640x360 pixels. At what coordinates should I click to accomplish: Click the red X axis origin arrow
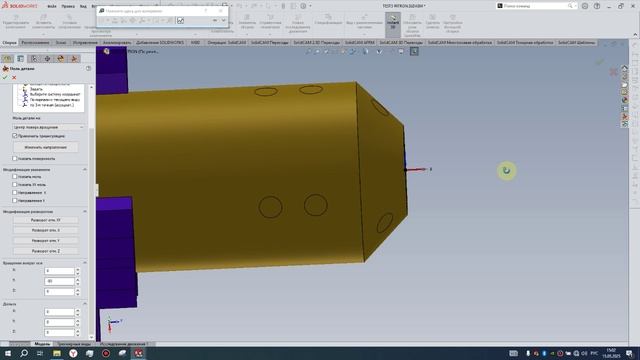416,169
